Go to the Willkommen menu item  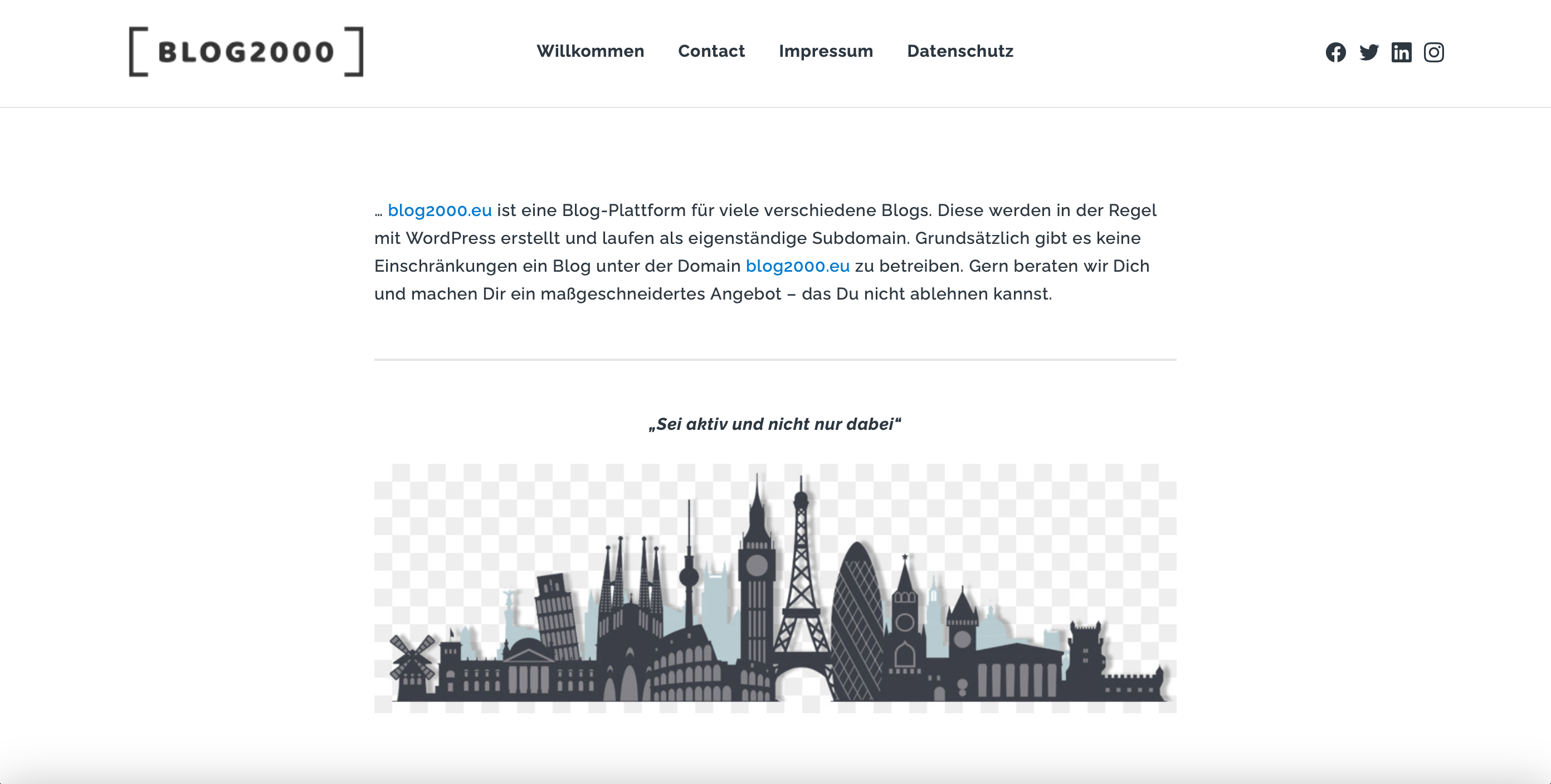(590, 51)
